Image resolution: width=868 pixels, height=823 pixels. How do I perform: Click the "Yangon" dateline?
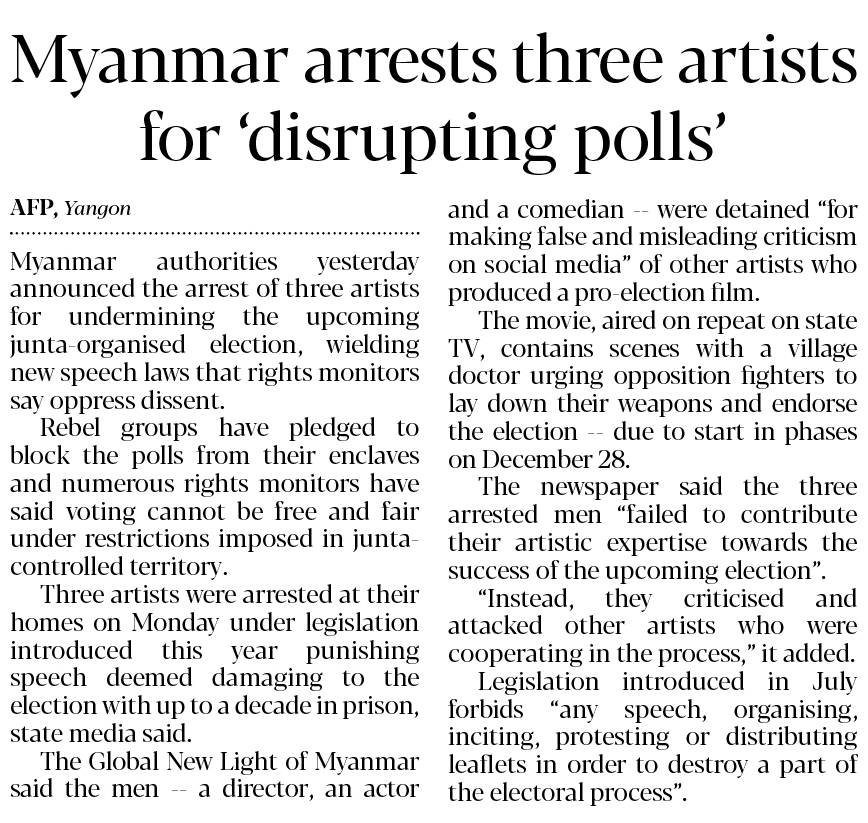[97, 209]
